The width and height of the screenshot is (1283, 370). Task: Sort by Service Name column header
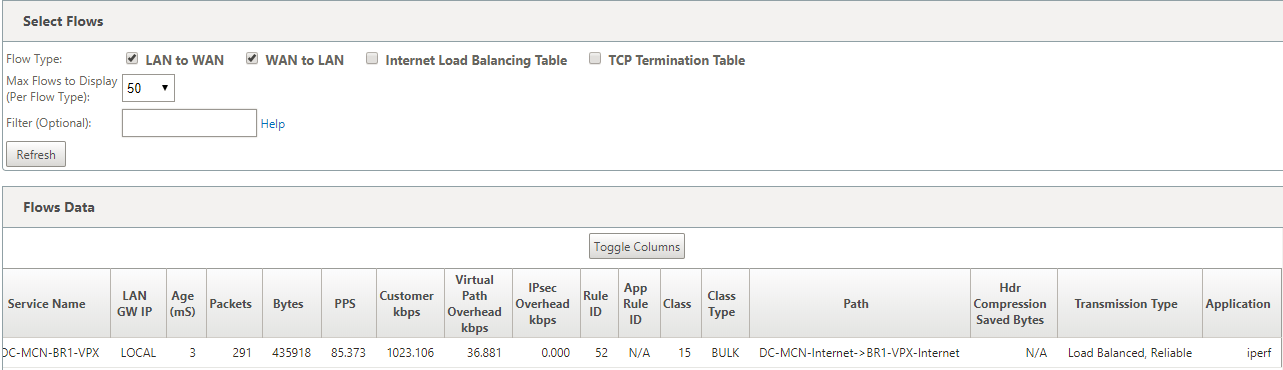(x=49, y=304)
